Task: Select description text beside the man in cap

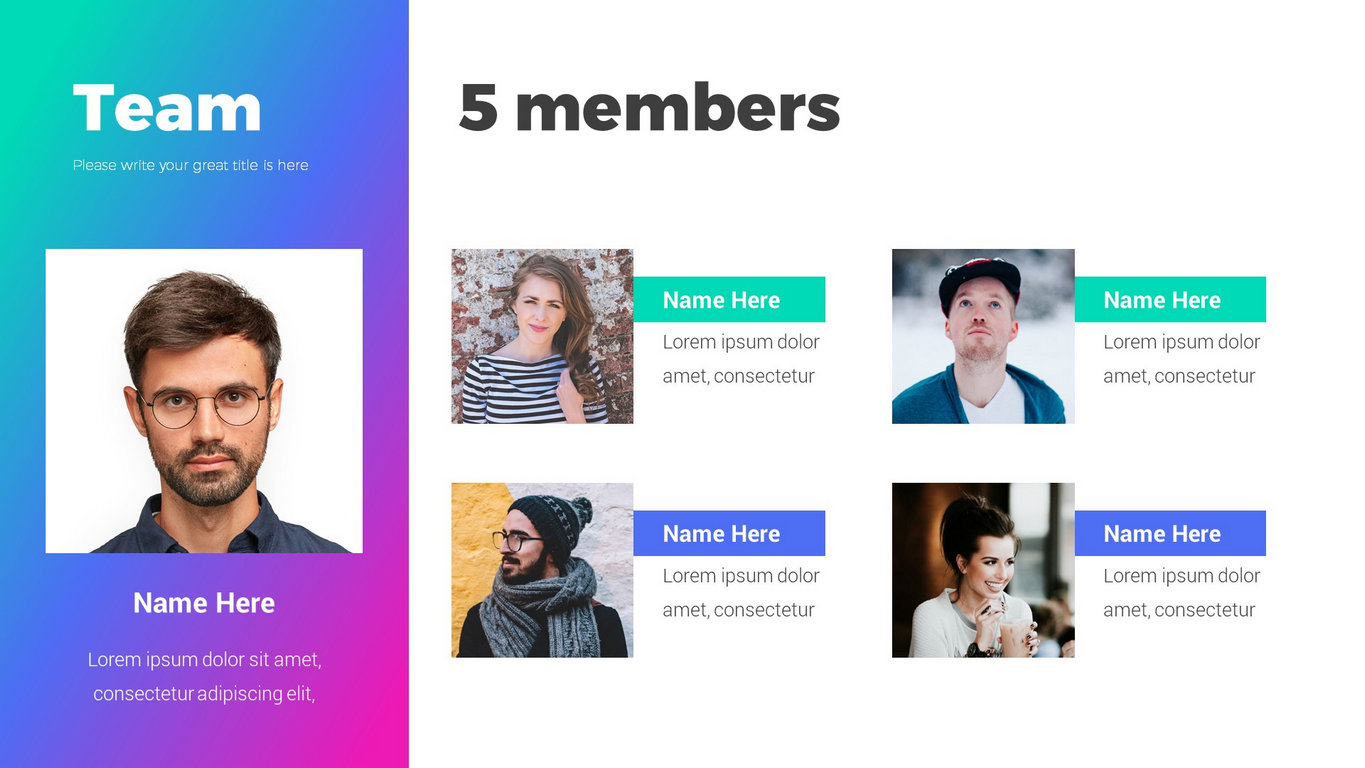Action: tap(1181, 359)
